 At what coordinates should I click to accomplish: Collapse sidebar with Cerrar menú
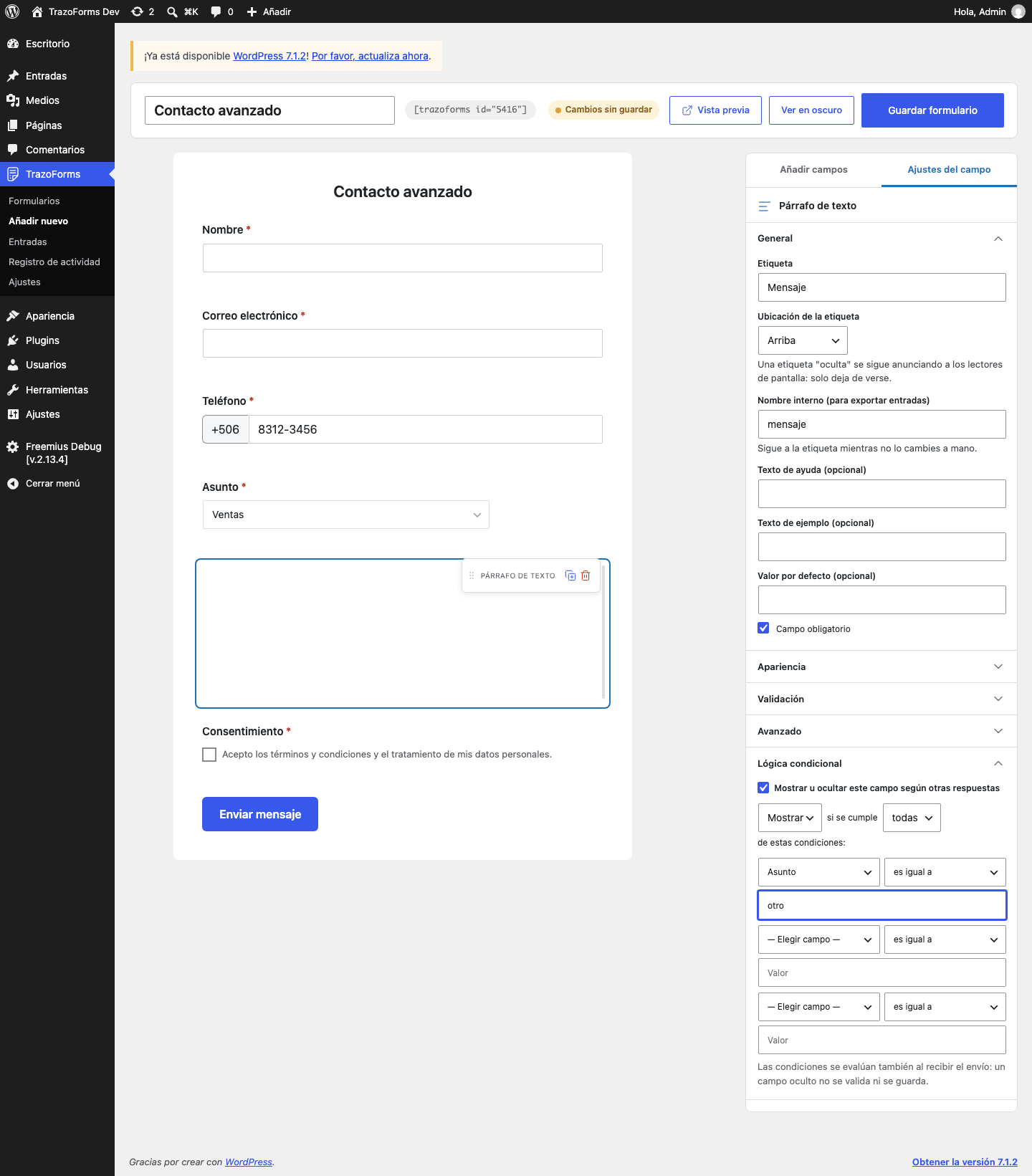point(57,484)
